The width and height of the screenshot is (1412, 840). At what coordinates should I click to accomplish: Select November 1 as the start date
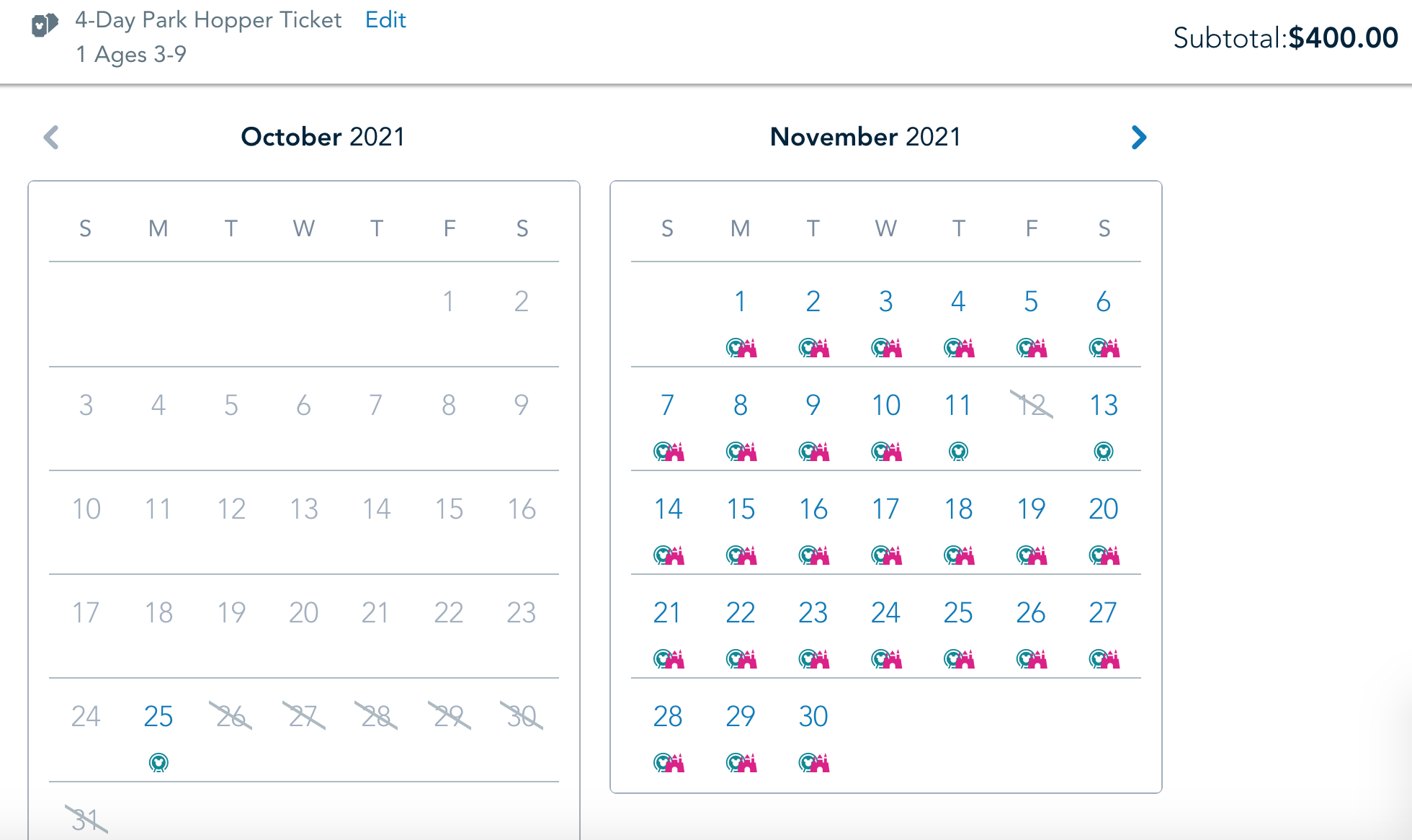coord(740,301)
